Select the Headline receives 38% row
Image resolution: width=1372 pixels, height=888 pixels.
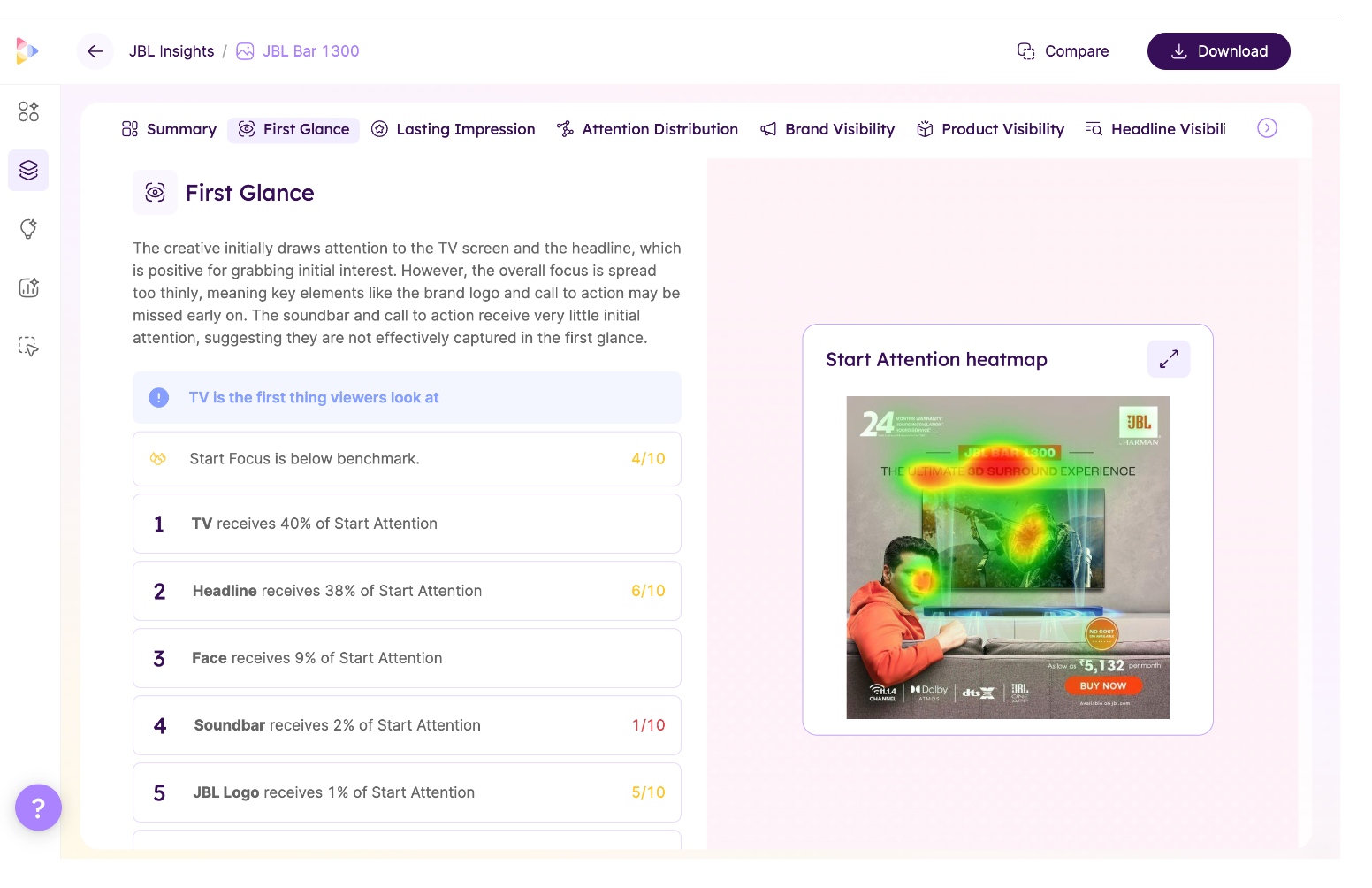[x=407, y=591]
